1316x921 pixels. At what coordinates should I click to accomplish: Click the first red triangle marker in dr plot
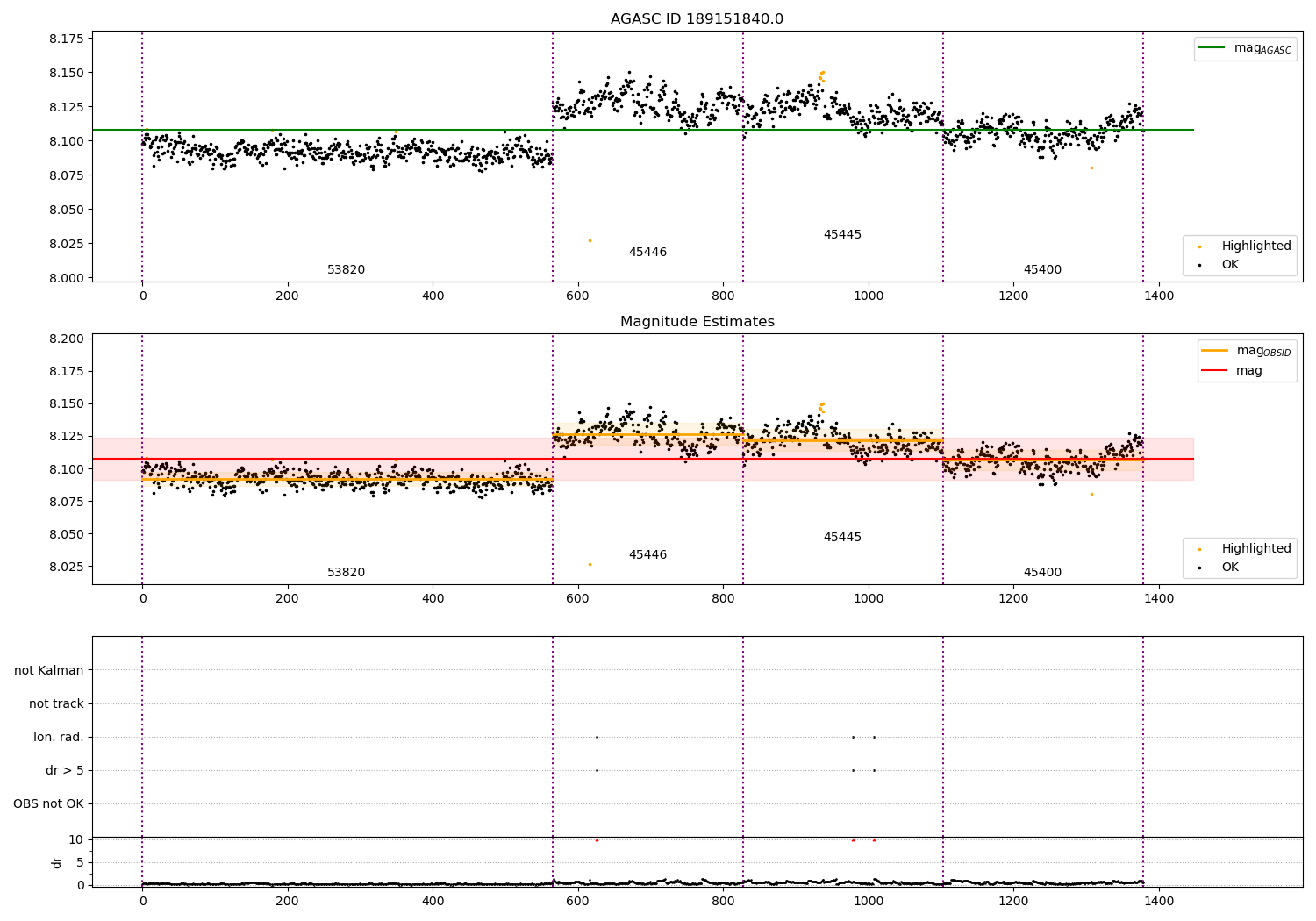click(x=597, y=839)
